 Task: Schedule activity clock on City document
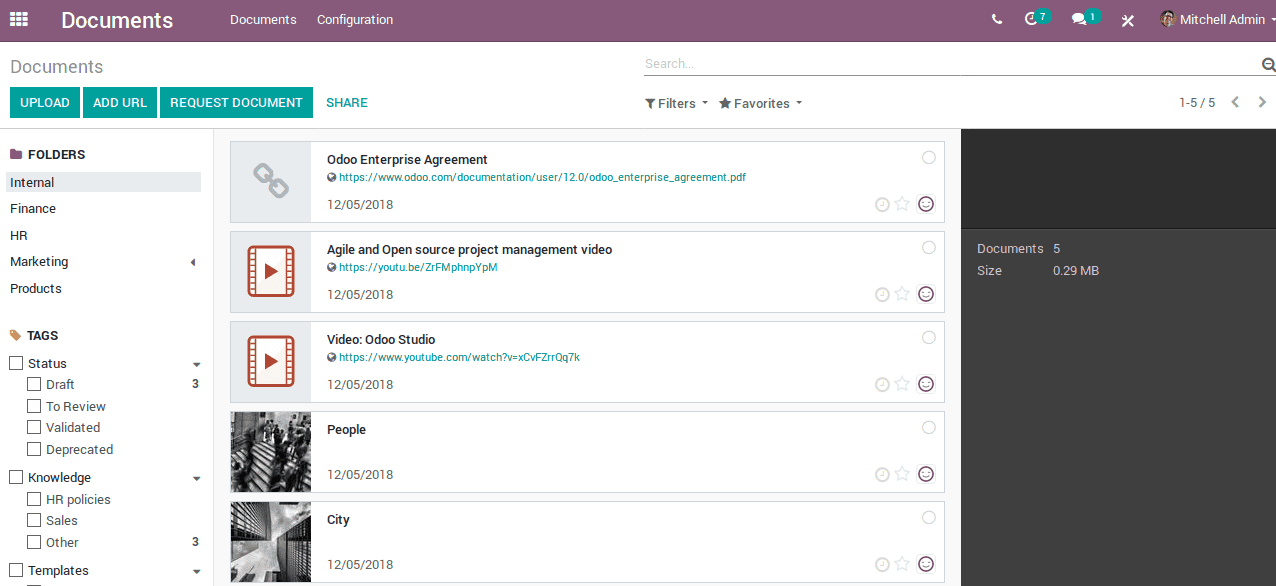882,564
